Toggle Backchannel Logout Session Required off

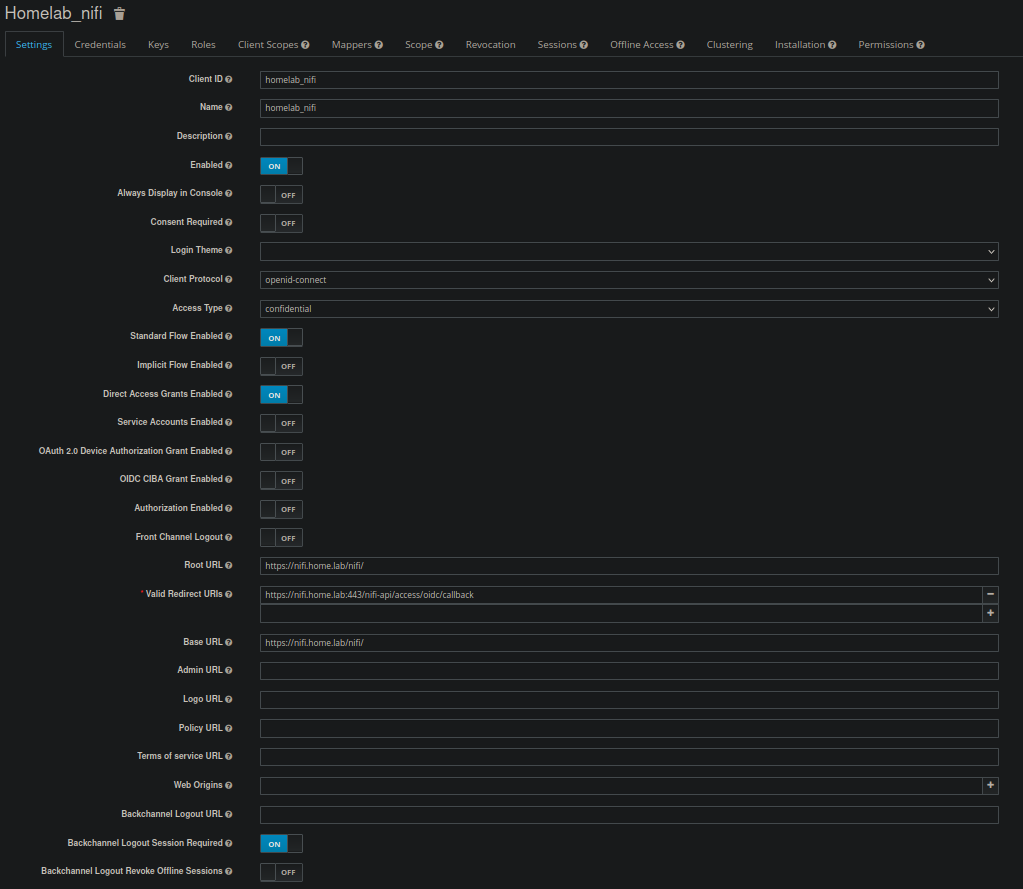tap(281, 844)
